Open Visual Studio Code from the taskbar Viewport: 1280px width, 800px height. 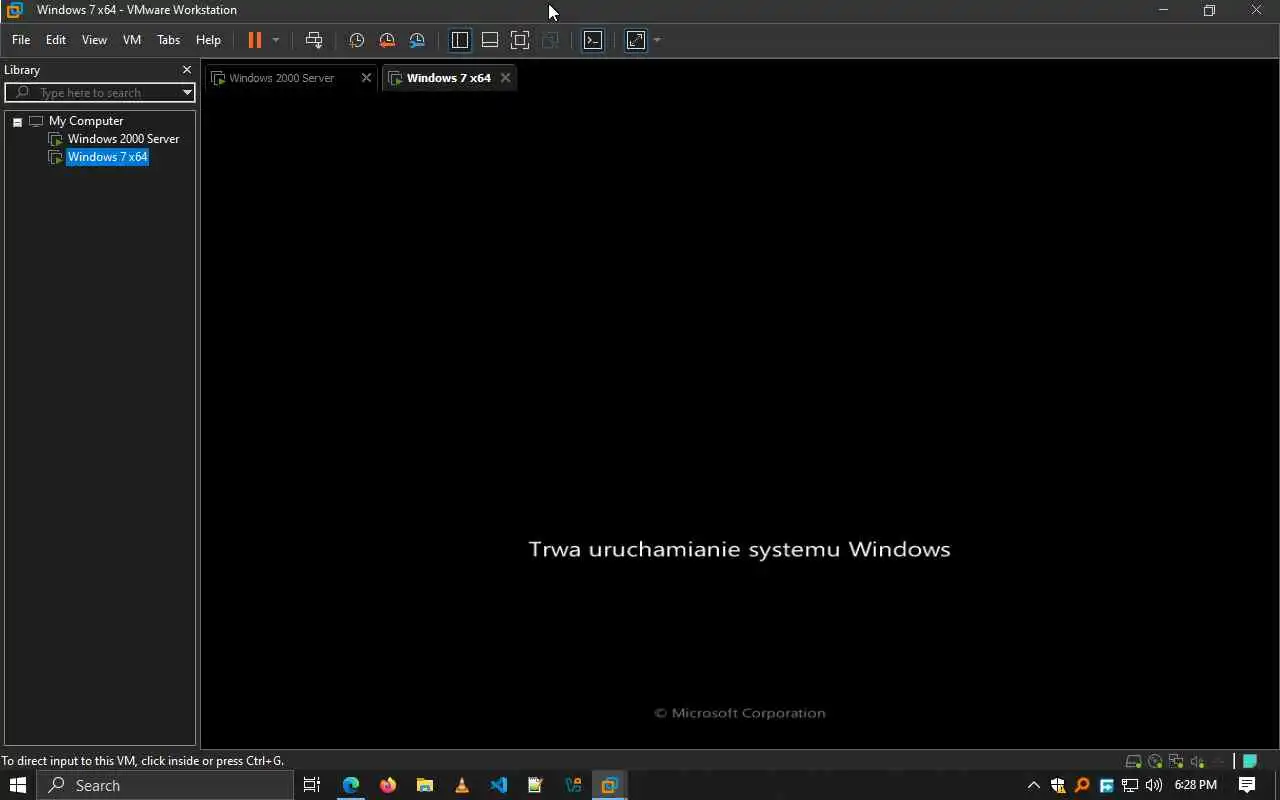[x=499, y=785]
